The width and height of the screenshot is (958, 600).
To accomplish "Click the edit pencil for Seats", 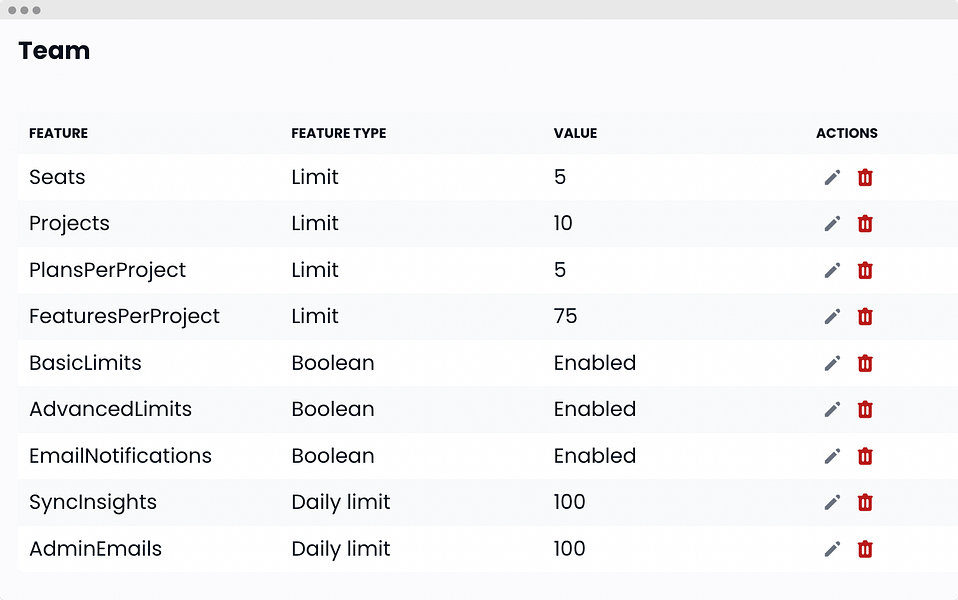I will coord(832,178).
